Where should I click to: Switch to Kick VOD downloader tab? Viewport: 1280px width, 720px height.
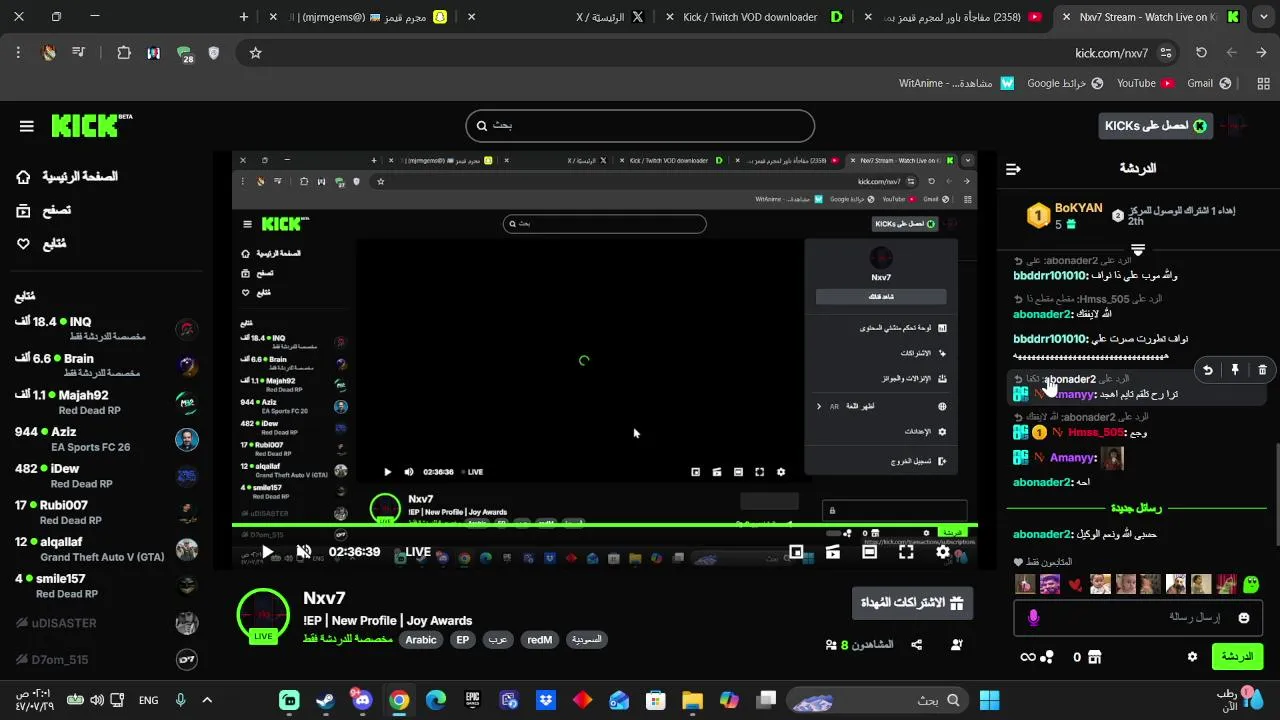pyautogui.click(x=750, y=17)
